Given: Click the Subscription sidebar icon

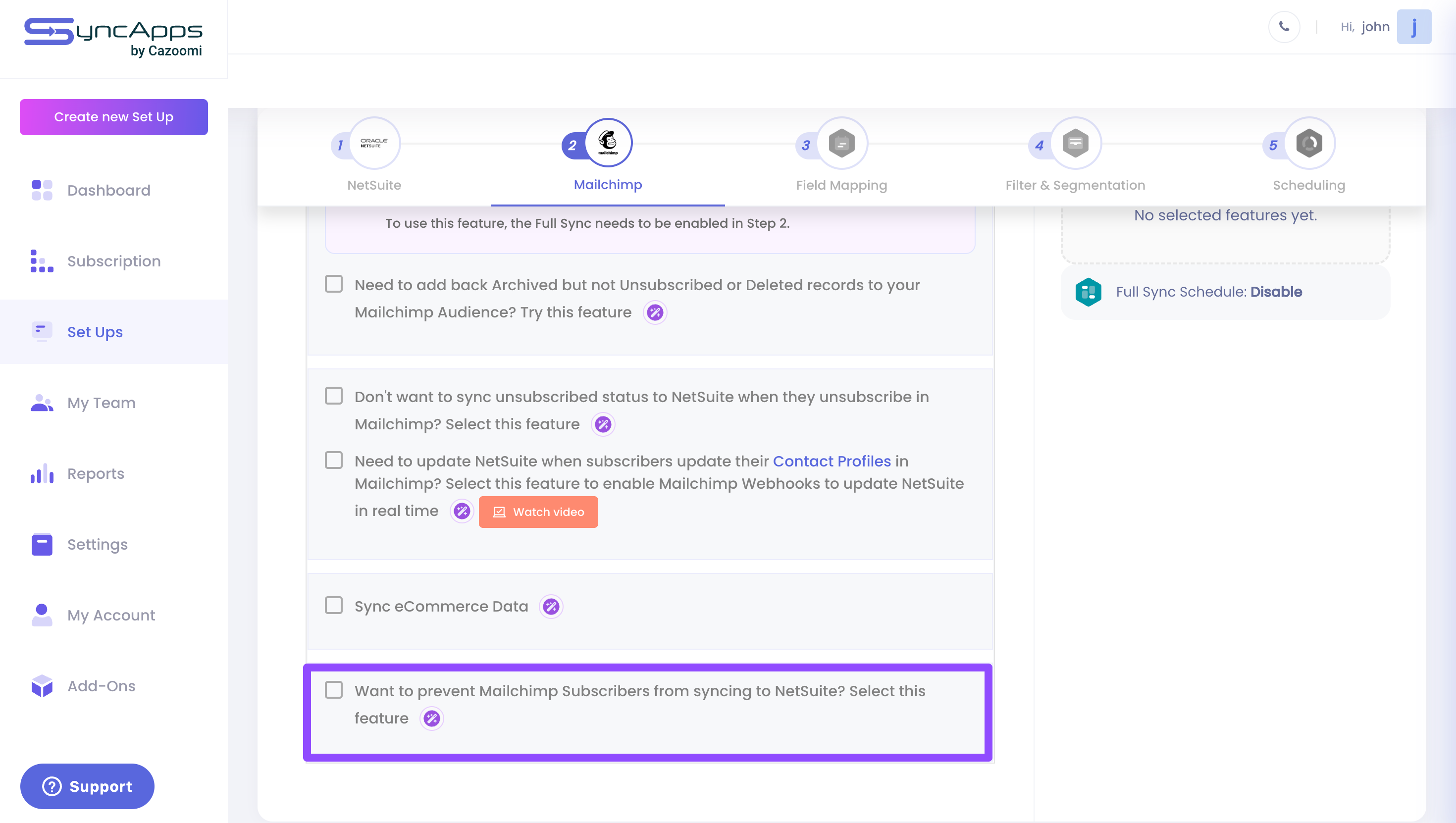Looking at the screenshot, I should click(x=42, y=260).
